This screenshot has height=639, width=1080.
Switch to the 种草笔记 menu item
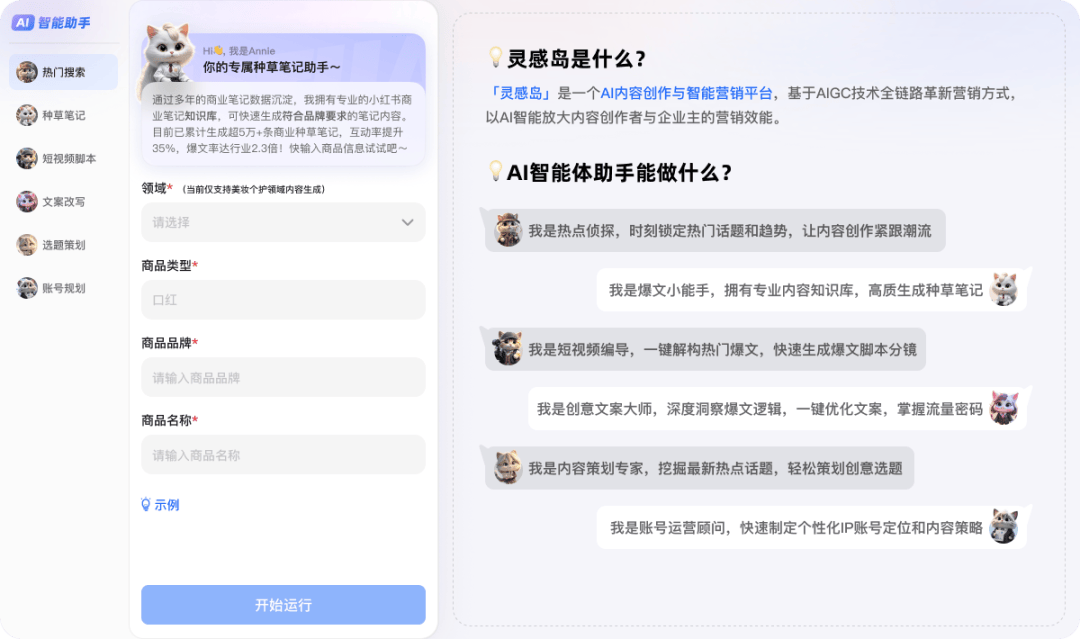[x=64, y=115]
